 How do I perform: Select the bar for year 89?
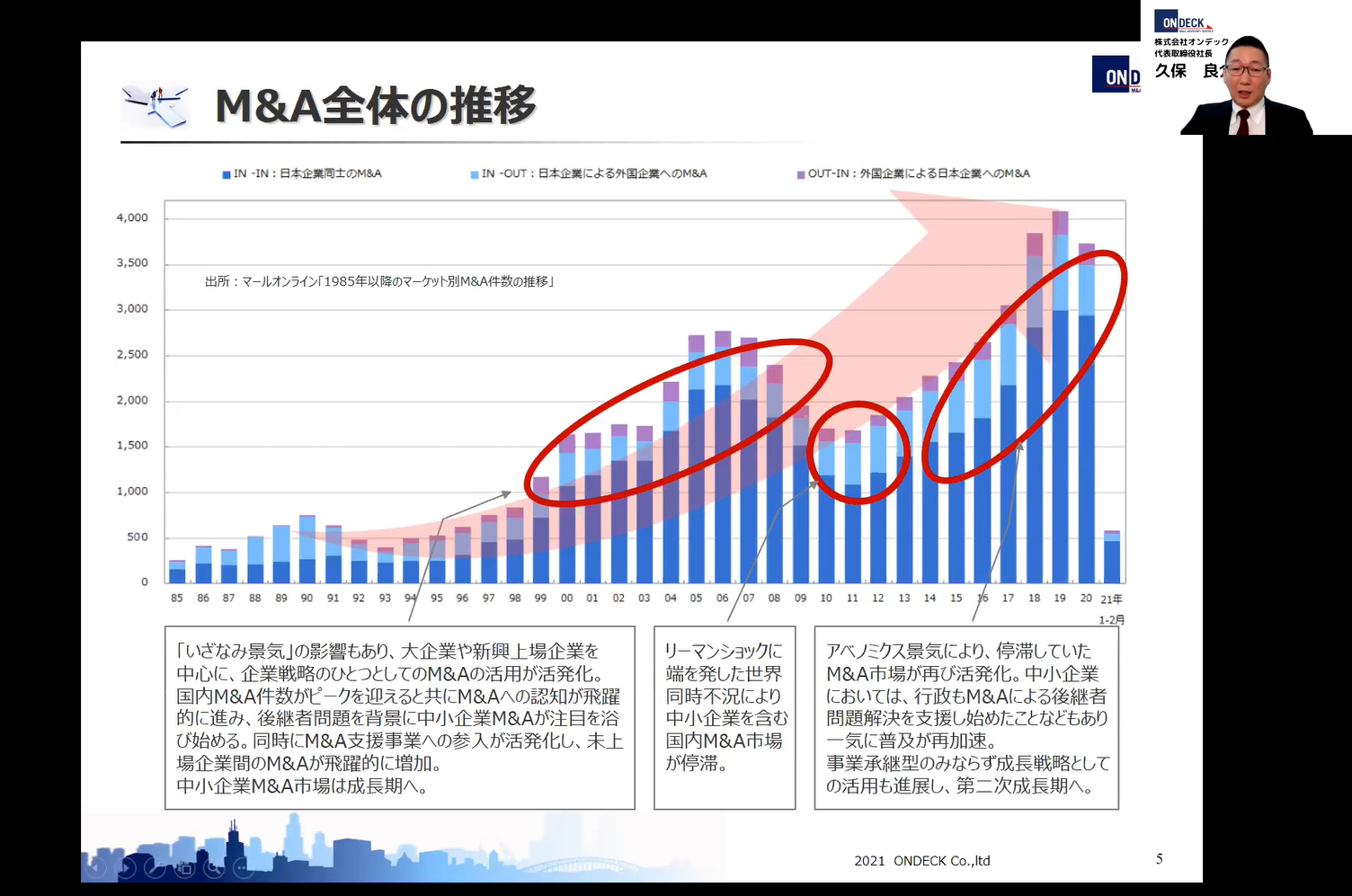[x=281, y=554]
